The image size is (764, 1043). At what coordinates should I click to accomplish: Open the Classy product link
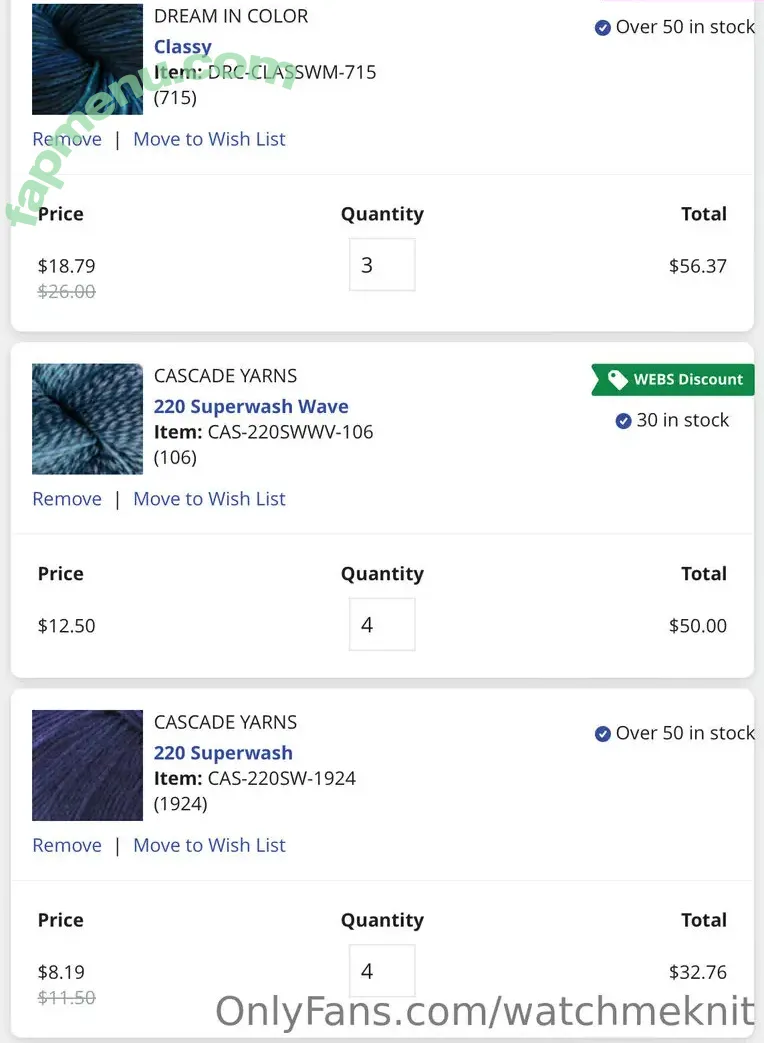click(183, 47)
